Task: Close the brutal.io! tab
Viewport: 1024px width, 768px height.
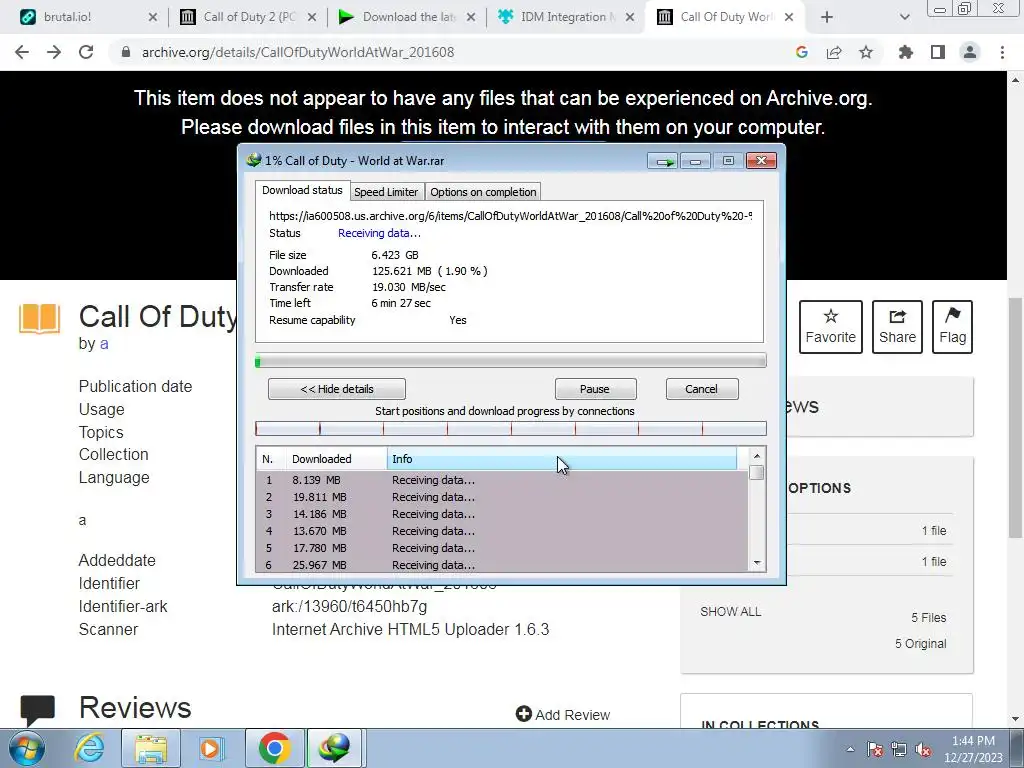Action: pyautogui.click(x=153, y=17)
